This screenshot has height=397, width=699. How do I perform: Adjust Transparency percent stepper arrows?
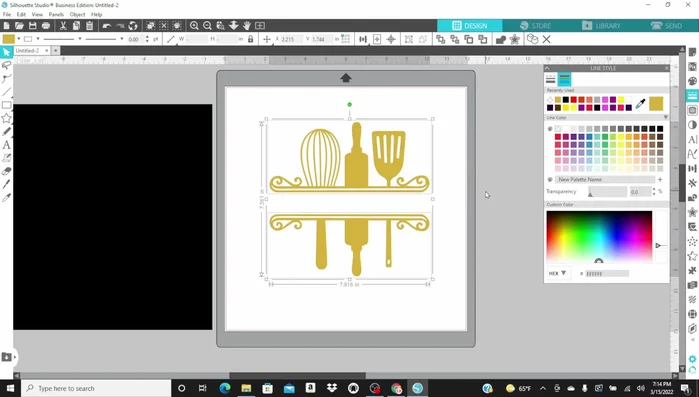coord(654,192)
